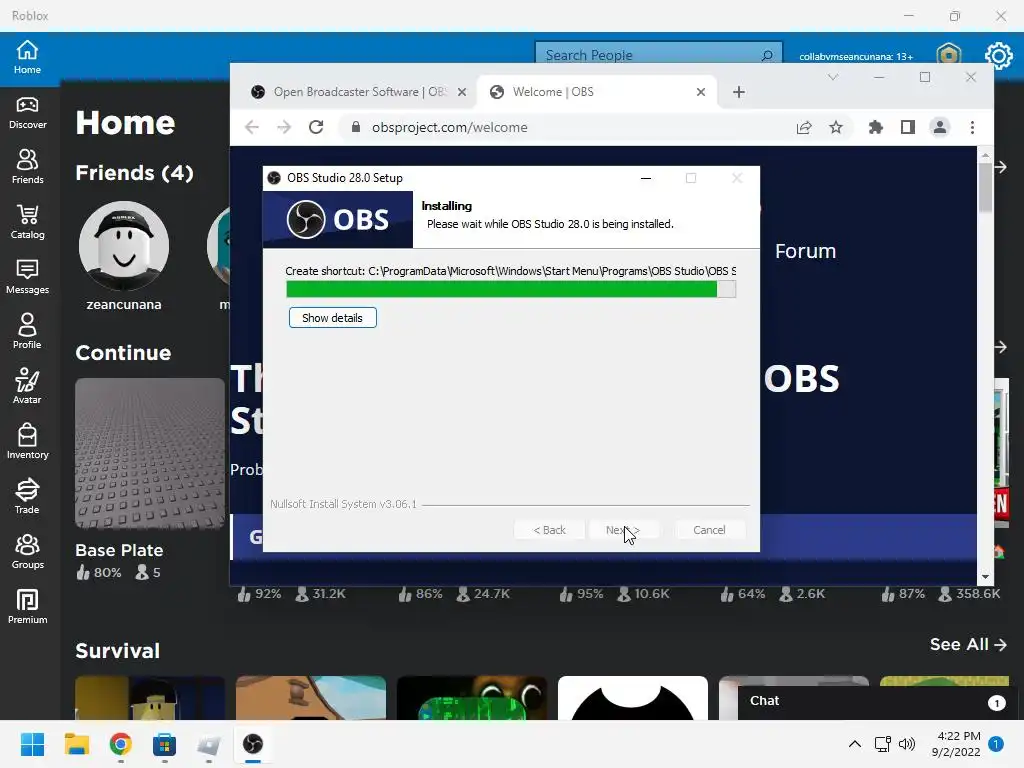Open Discover in Roblox sidebar
This screenshot has width=1024, height=768.
(x=27, y=113)
